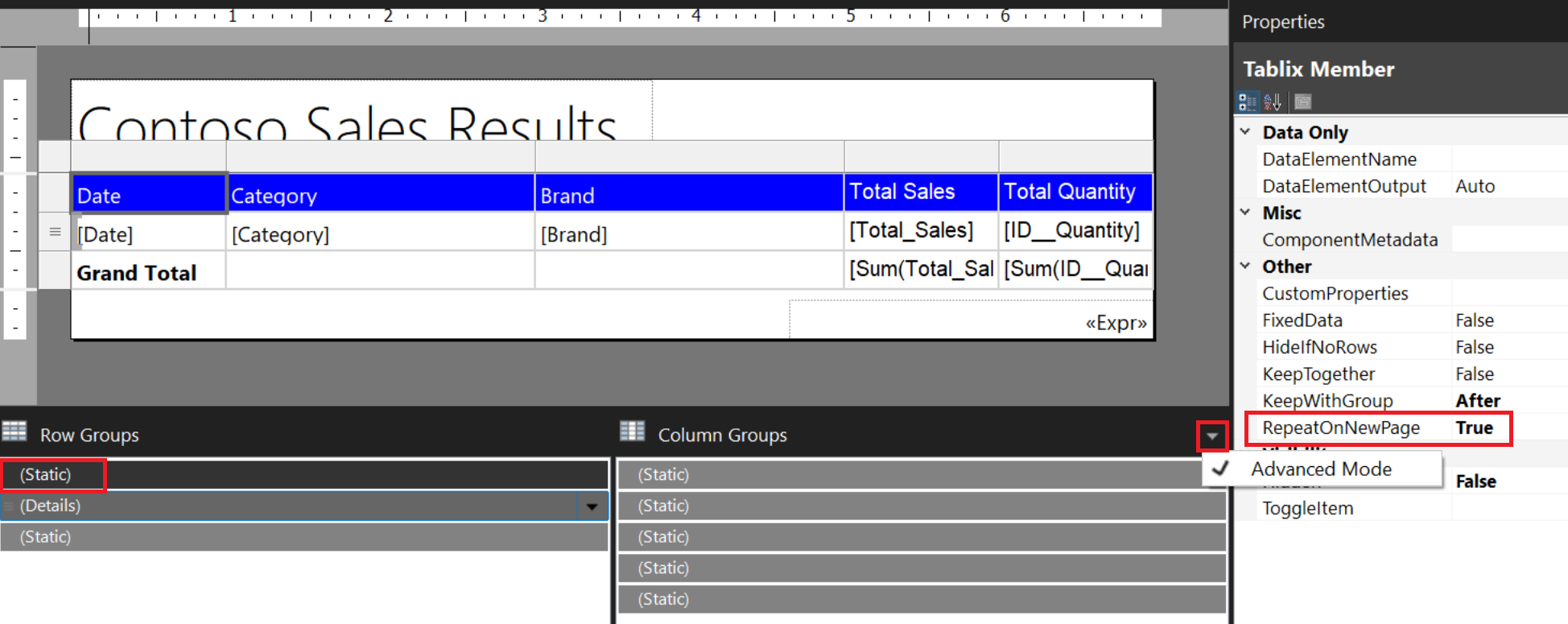Click the row handle beside Grand Total

click(55, 271)
